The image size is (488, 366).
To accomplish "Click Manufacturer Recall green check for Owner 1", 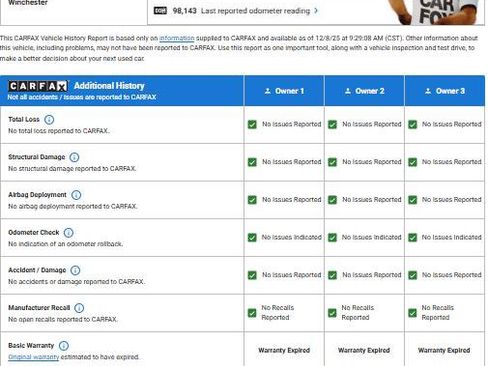I will click(252, 313).
